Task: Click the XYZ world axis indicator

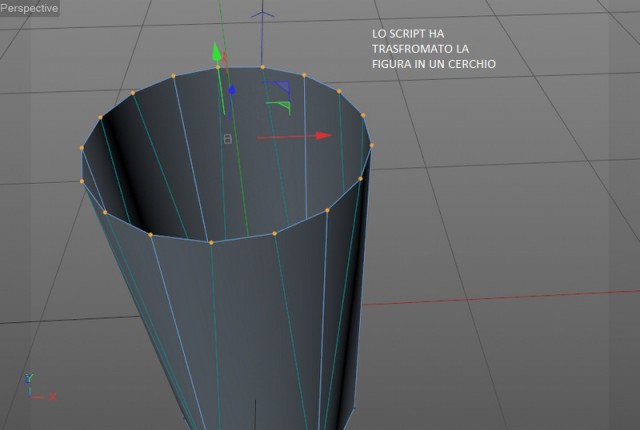Action: click(40, 387)
